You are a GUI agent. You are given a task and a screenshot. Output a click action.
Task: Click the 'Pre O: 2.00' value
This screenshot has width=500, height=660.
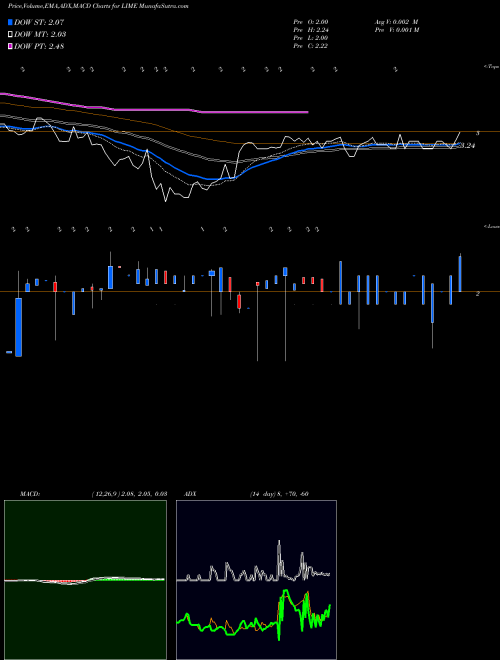point(311,22)
